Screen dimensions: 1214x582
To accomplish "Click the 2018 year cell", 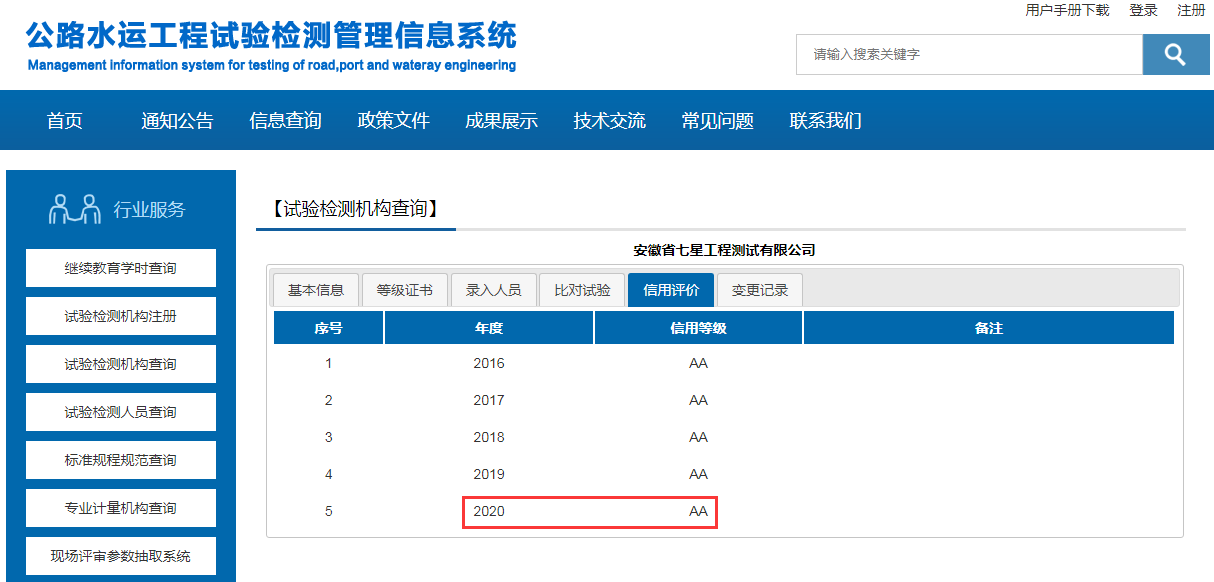I will click(x=489, y=437).
